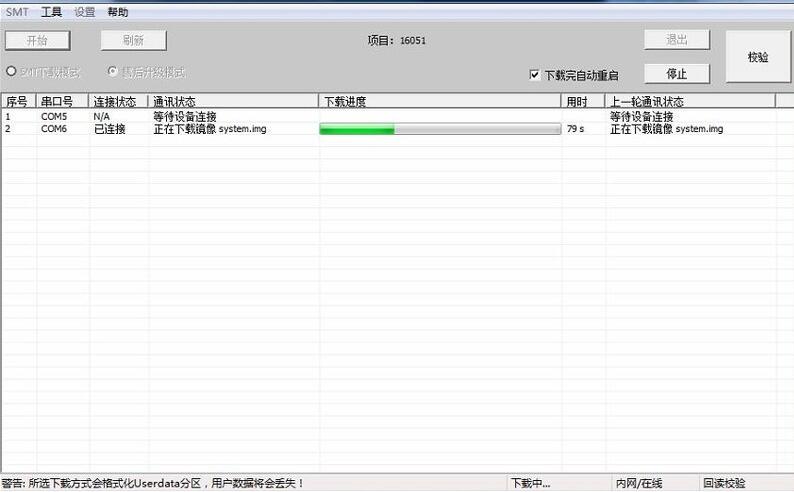Image resolution: width=794 pixels, height=492 pixels.
Task: Select the 售后升级模式 radio button
Action: click(112, 71)
